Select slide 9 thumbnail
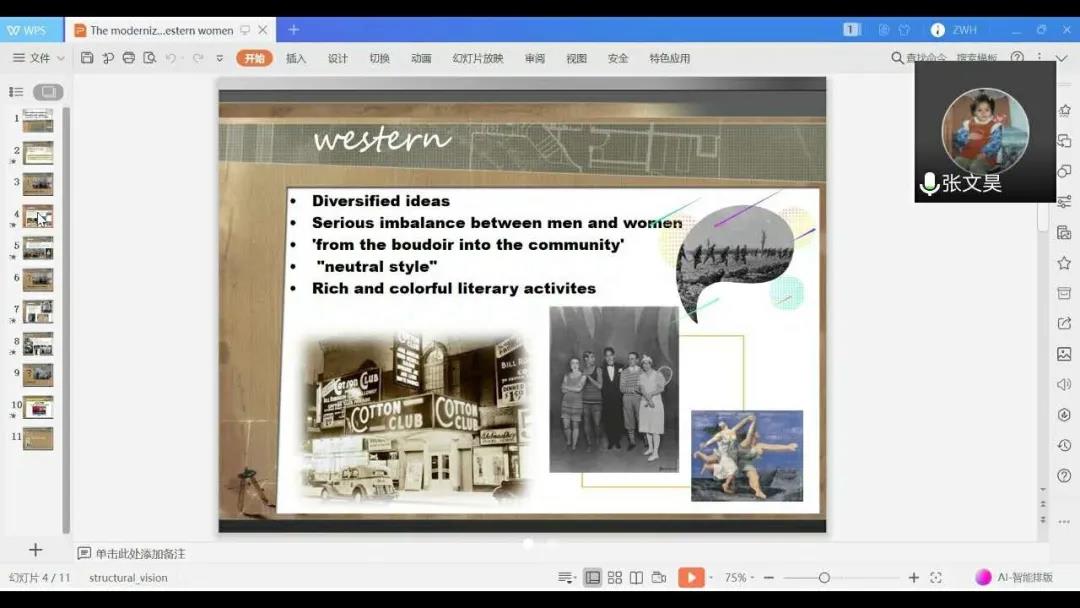The width and height of the screenshot is (1080, 608). point(38,375)
